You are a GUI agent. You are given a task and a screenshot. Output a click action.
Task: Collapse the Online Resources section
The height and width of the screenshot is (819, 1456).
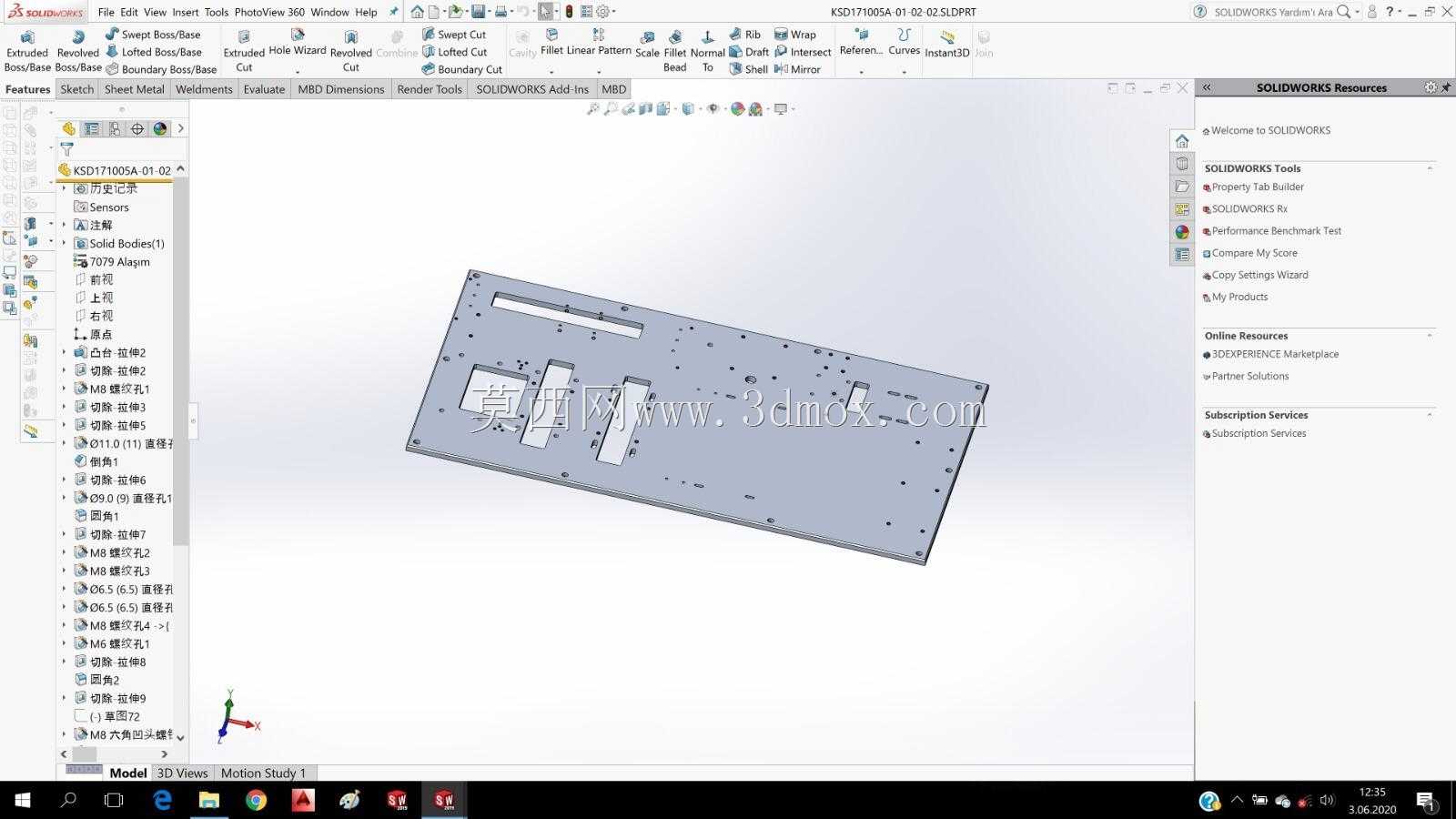coord(1430,336)
